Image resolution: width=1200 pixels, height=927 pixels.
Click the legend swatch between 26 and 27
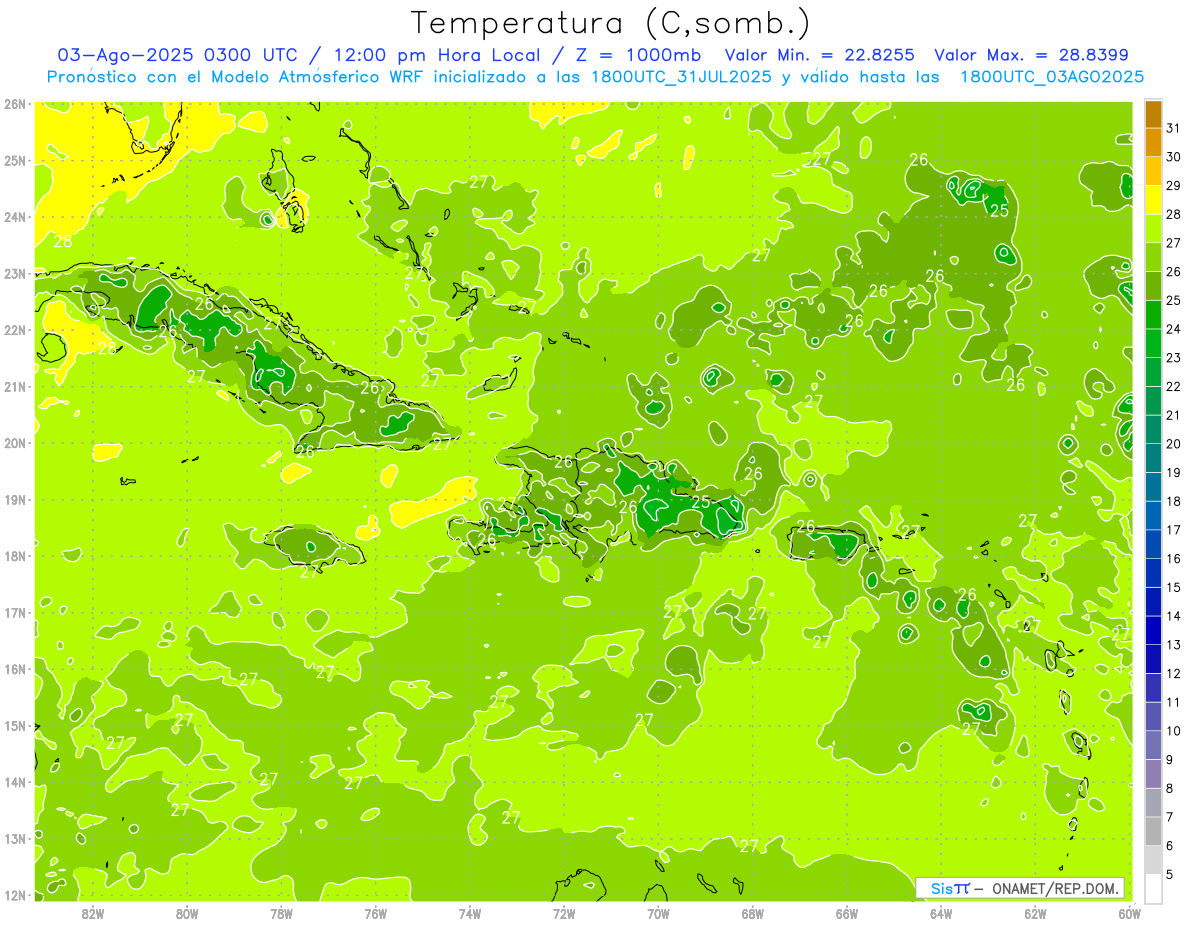(x=1153, y=257)
